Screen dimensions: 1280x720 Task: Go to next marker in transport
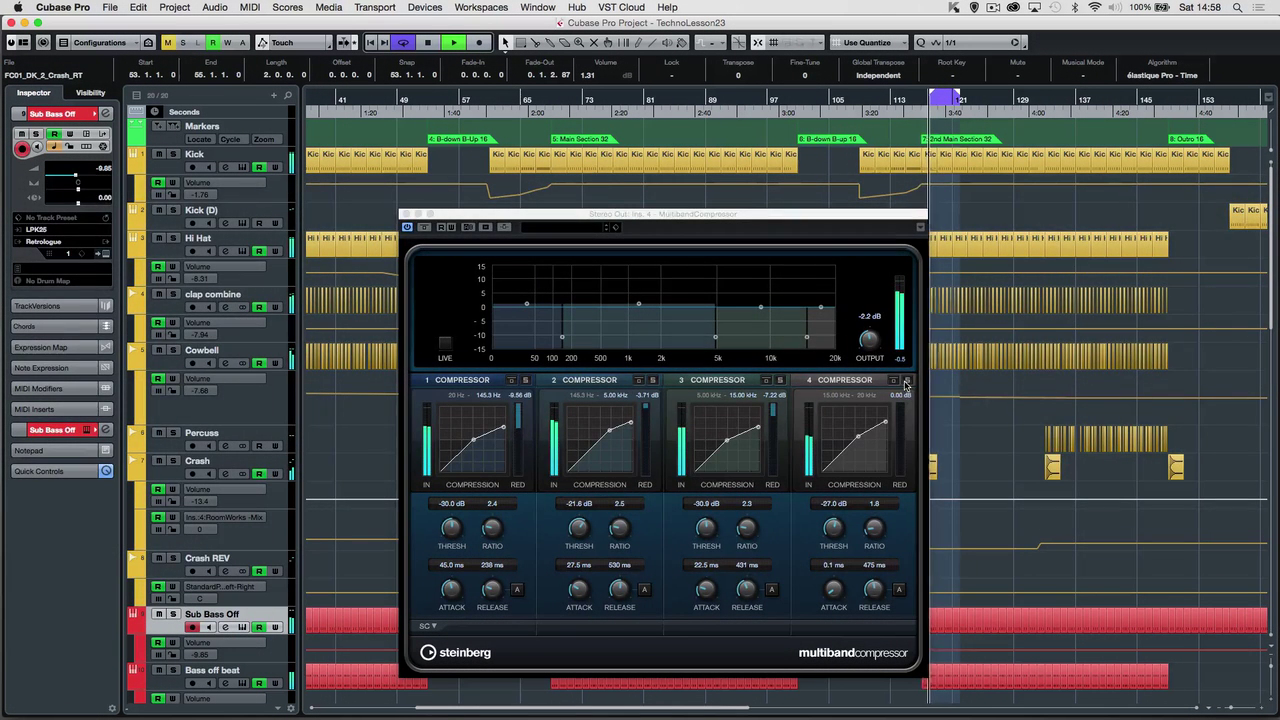tap(384, 43)
